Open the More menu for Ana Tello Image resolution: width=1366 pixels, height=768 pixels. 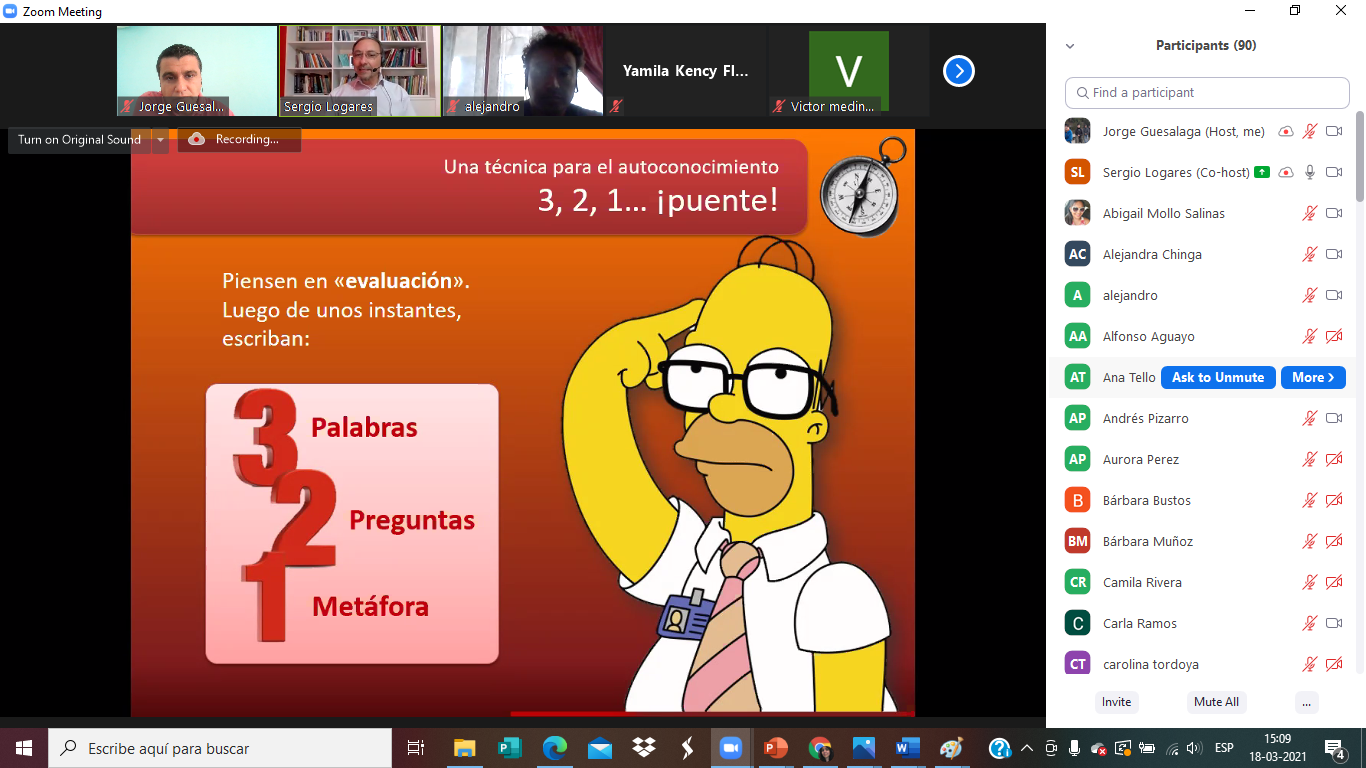(1312, 377)
